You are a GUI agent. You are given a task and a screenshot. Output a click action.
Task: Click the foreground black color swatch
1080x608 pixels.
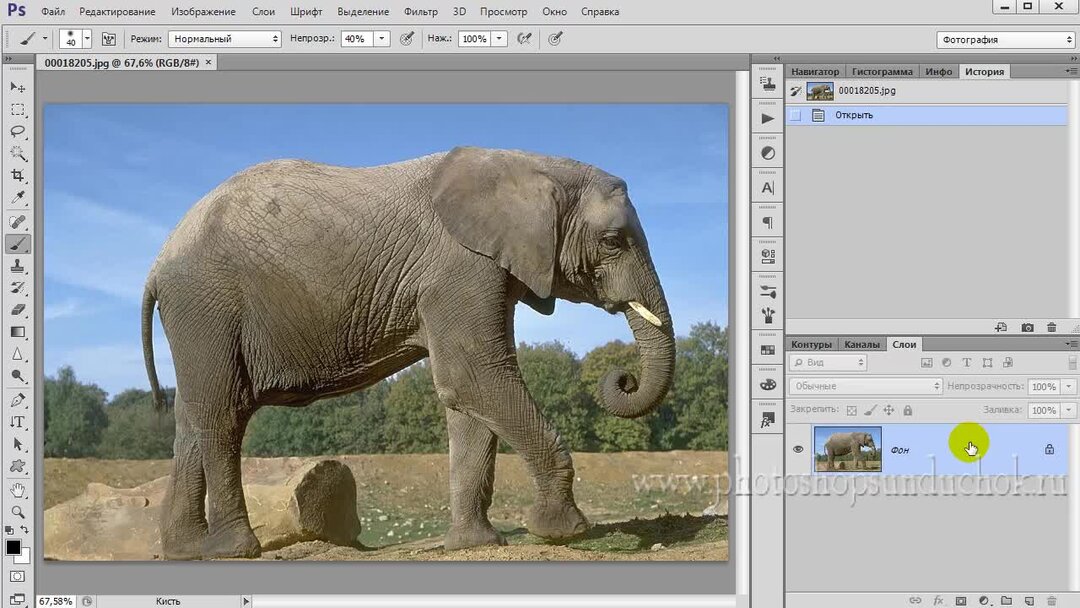(x=12, y=547)
